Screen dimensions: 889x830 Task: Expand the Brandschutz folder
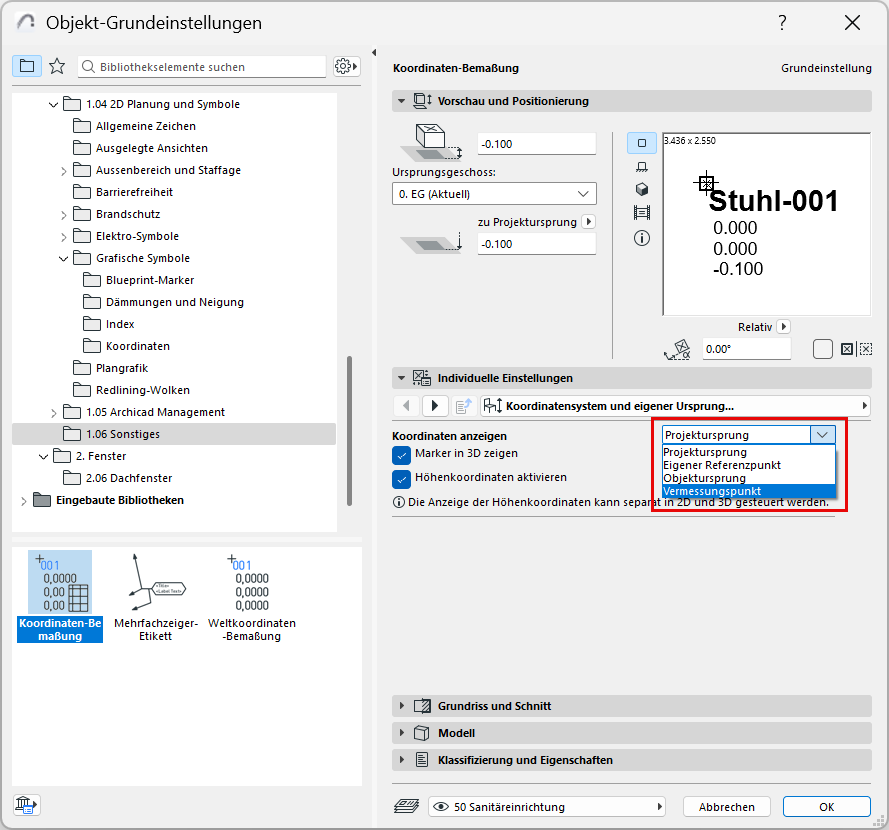pyautogui.click(x=64, y=215)
